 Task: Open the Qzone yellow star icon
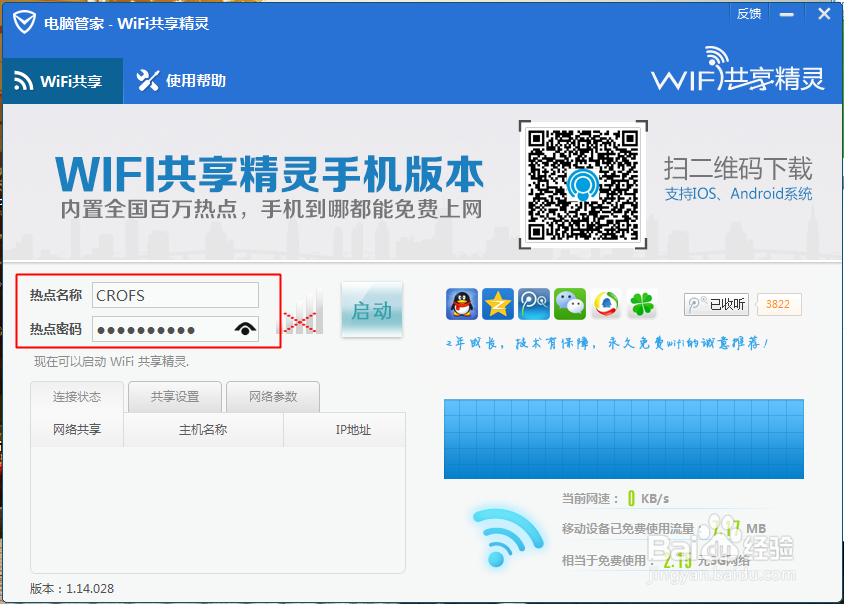click(498, 304)
